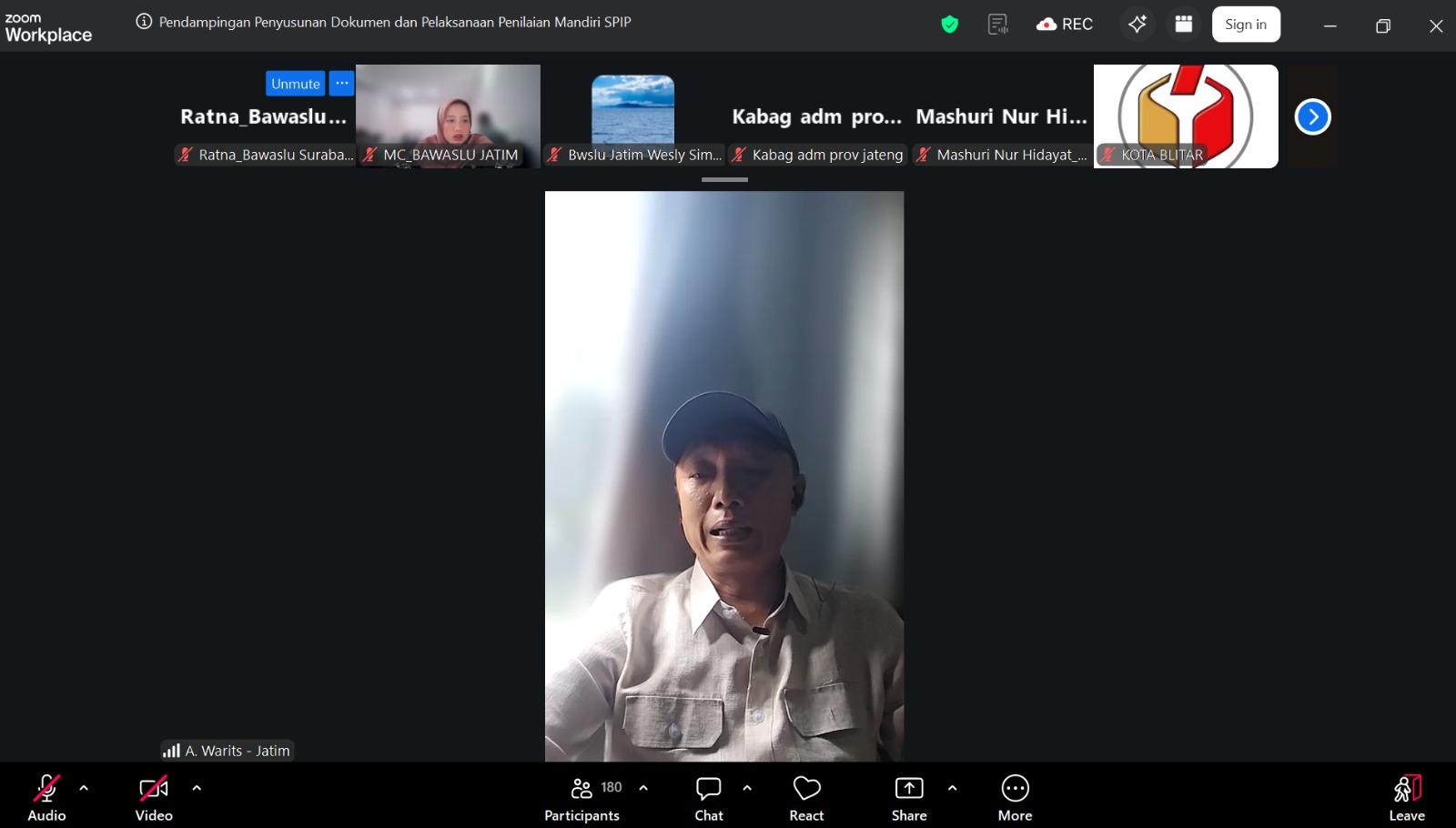Image resolution: width=1456 pixels, height=828 pixels.
Task: Open the React emoji menu
Action: (x=806, y=797)
